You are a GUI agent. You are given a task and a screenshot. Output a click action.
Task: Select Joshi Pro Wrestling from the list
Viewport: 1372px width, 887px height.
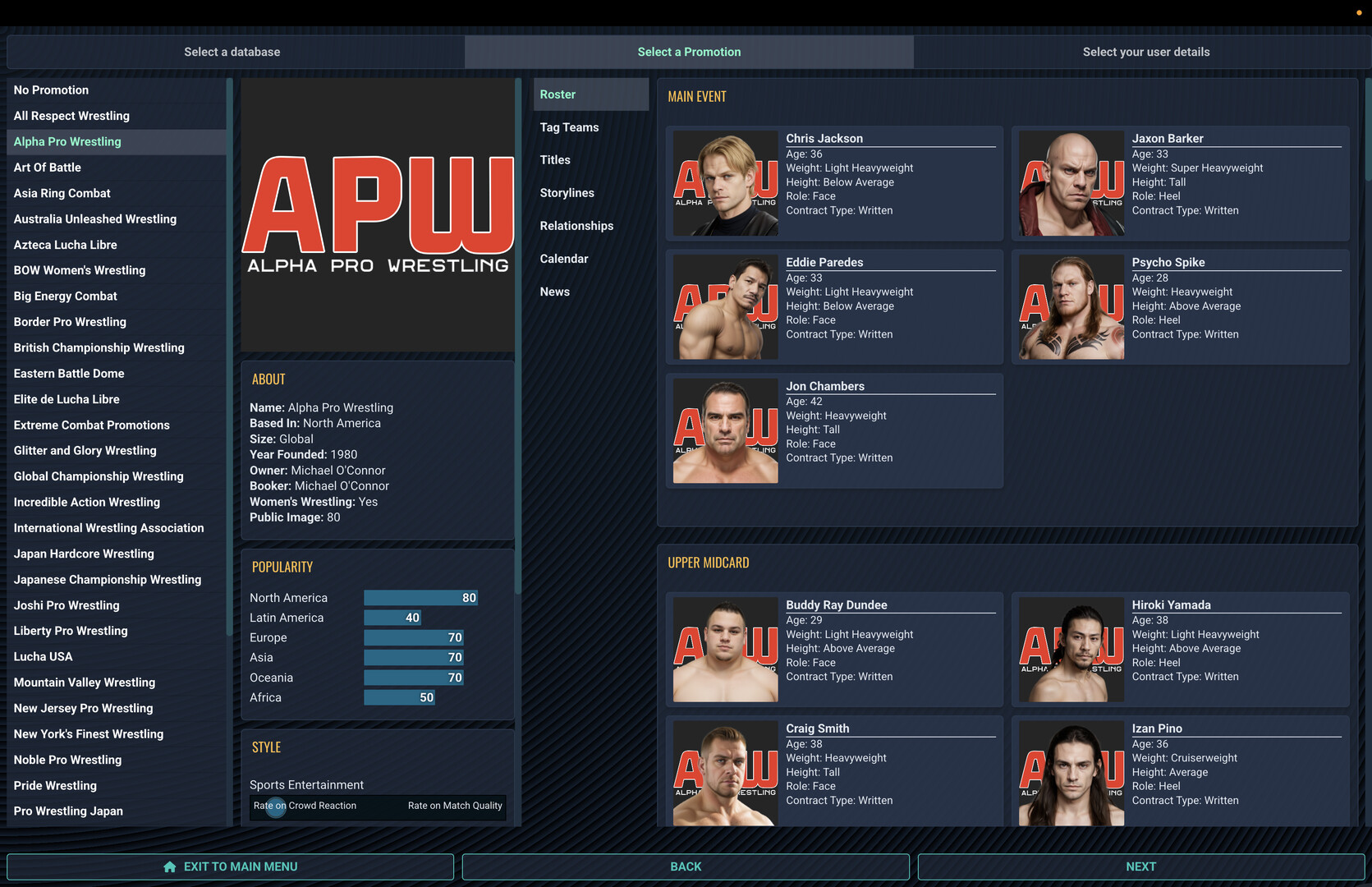[66, 605]
